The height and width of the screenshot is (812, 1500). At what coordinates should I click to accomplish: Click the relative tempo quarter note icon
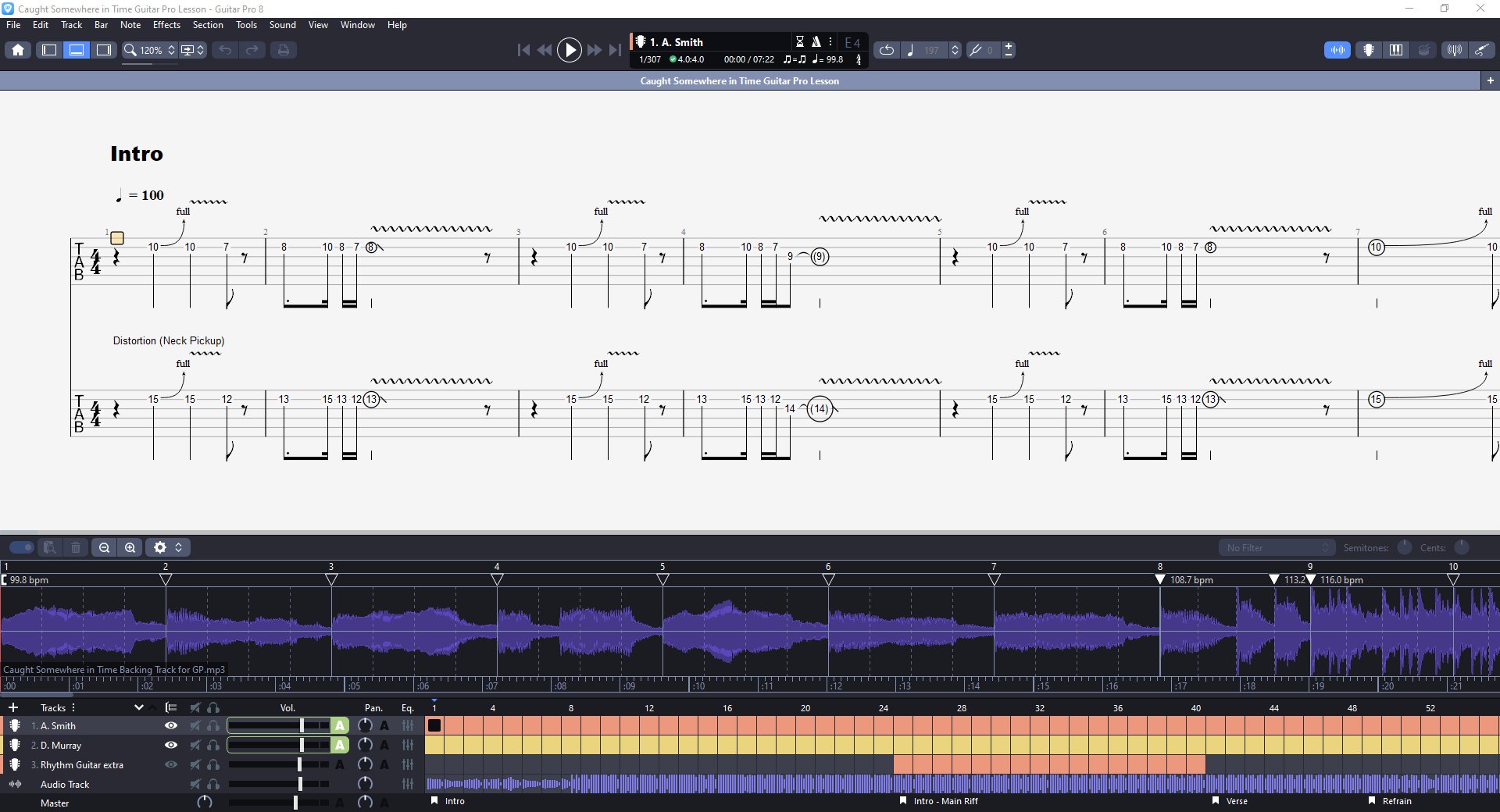(x=911, y=50)
